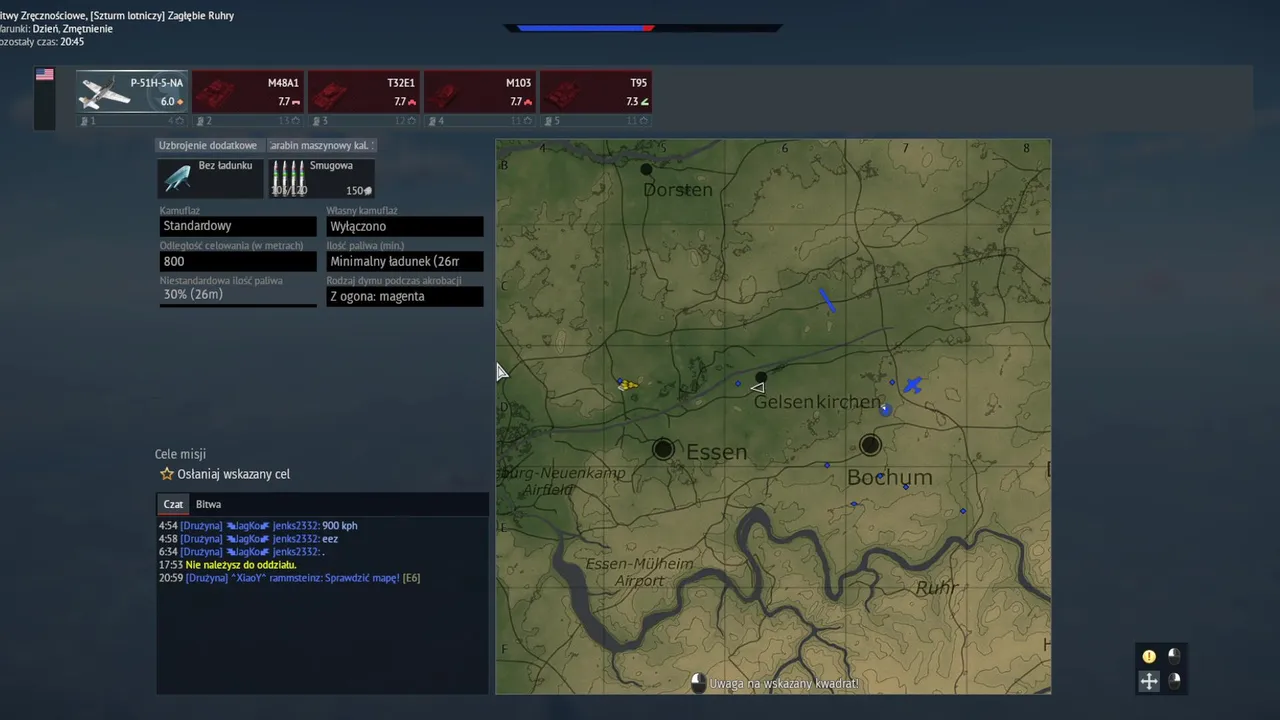This screenshot has height=720, width=1280.
Task: Click the Gelsenkirchen town dot on map
Action: pos(761,377)
